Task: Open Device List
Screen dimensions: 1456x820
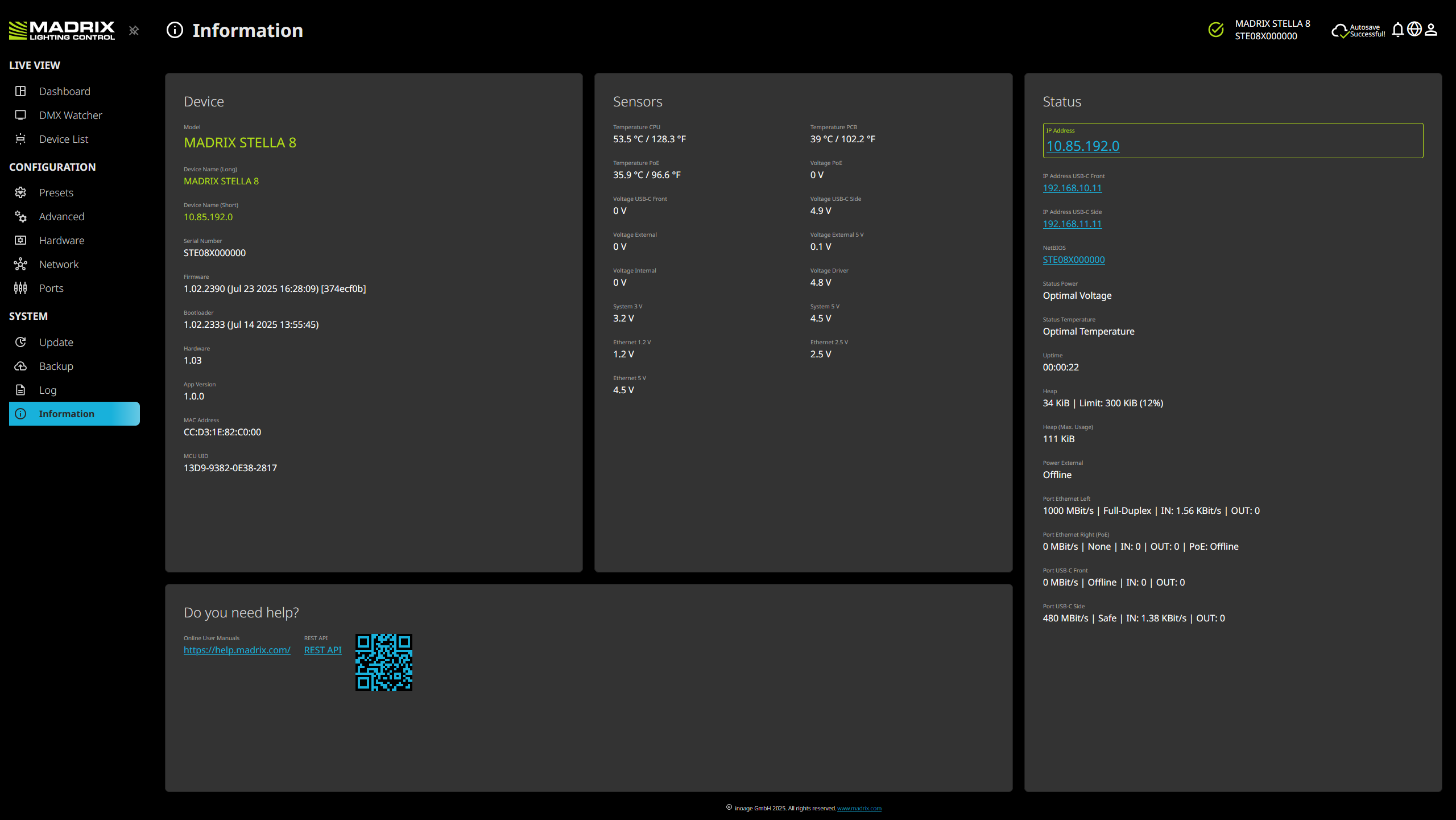Action: tap(64, 139)
